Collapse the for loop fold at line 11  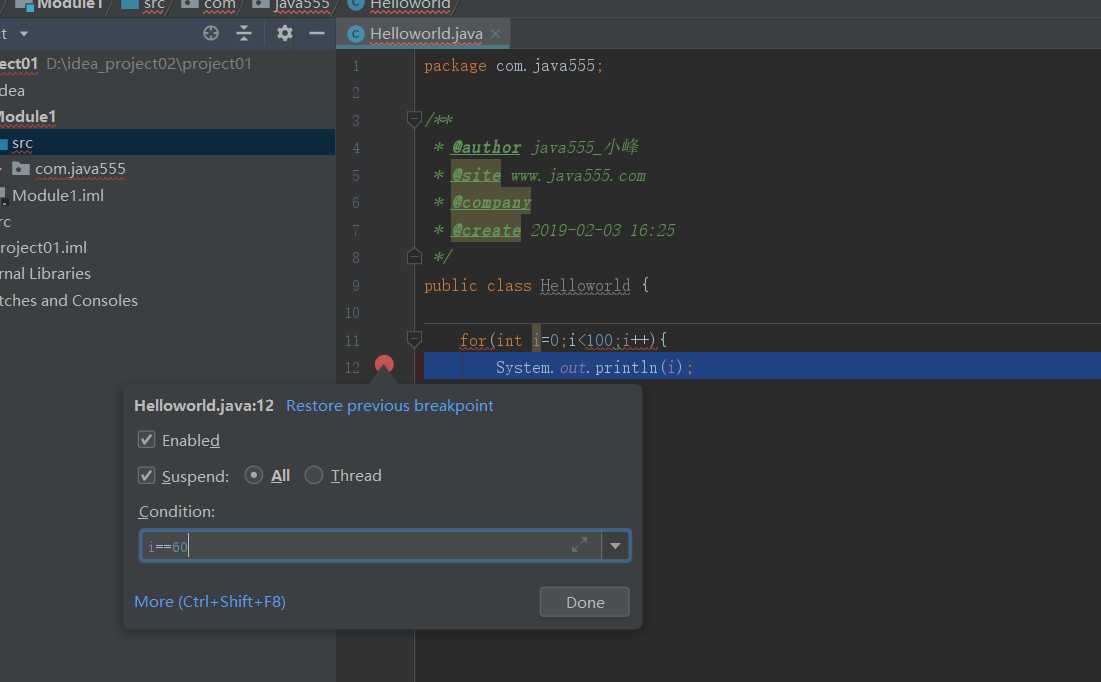[x=414, y=339]
